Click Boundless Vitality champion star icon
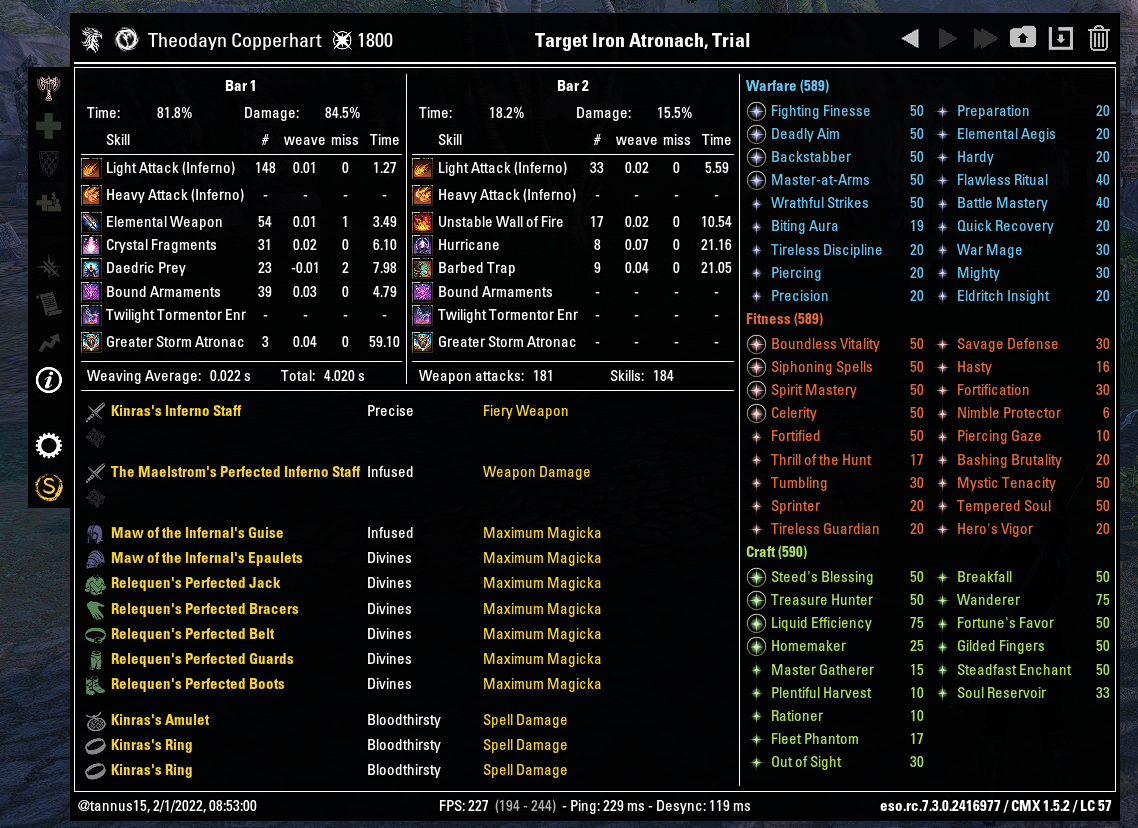1138x828 pixels. (756, 344)
